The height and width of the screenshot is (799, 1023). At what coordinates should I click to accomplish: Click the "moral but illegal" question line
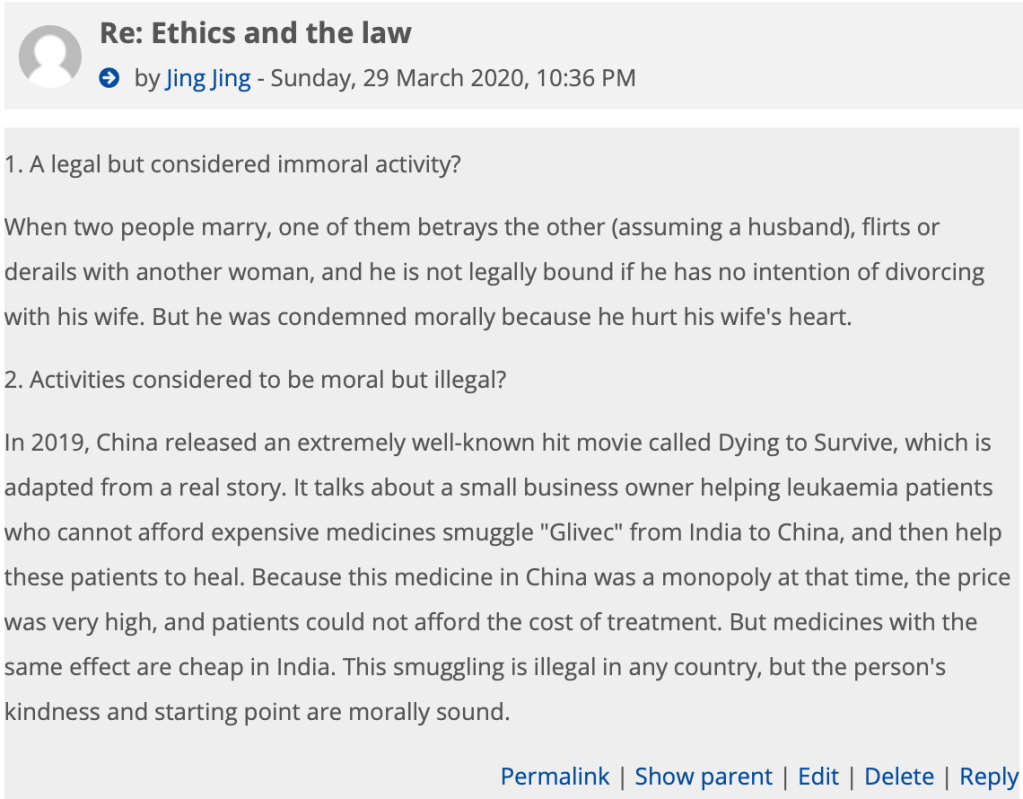(267, 380)
